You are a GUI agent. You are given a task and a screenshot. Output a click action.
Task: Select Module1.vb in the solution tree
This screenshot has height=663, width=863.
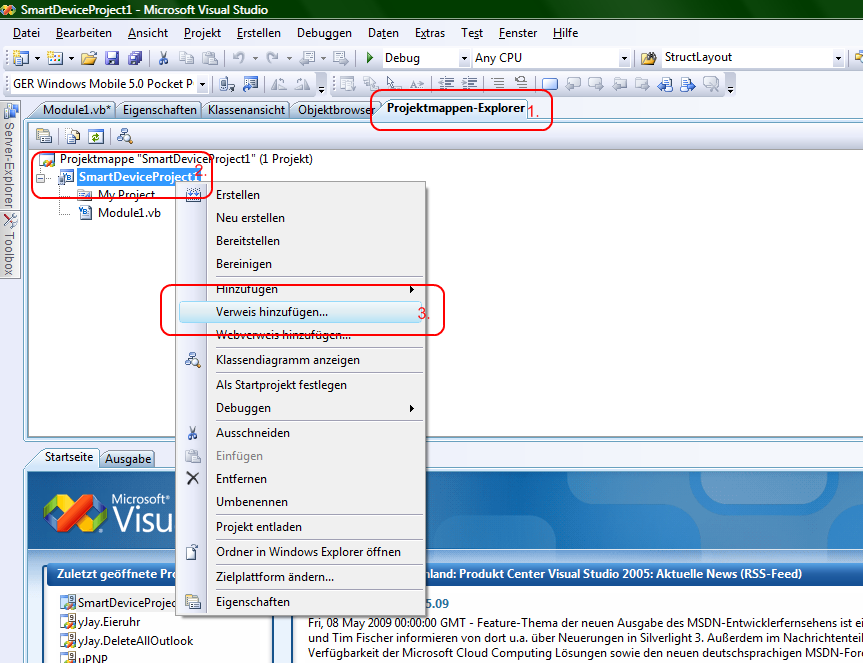coord(129,213)
